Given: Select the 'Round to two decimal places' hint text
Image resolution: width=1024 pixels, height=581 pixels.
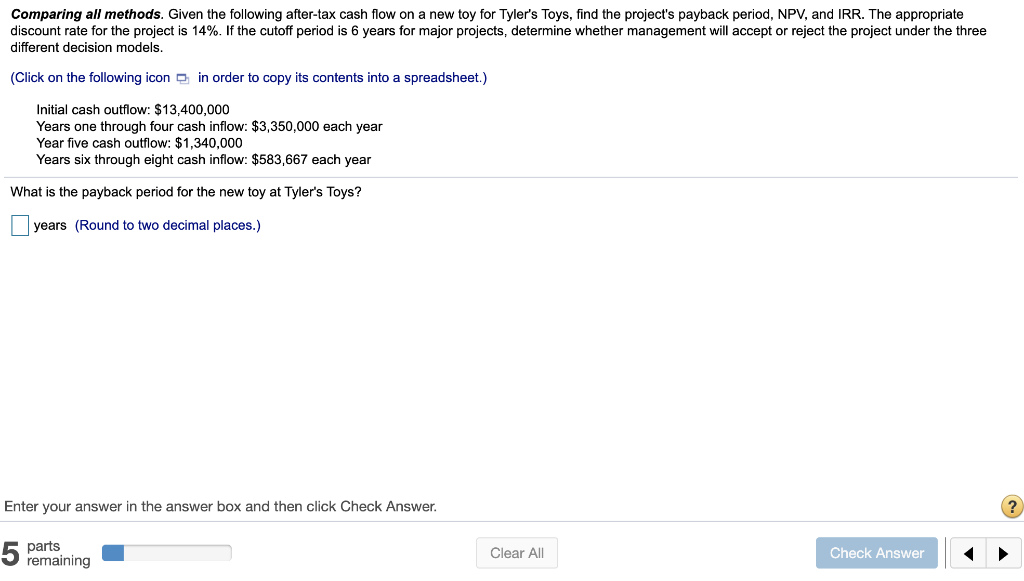Looking at the screenshot, I should tap(169, 225).
